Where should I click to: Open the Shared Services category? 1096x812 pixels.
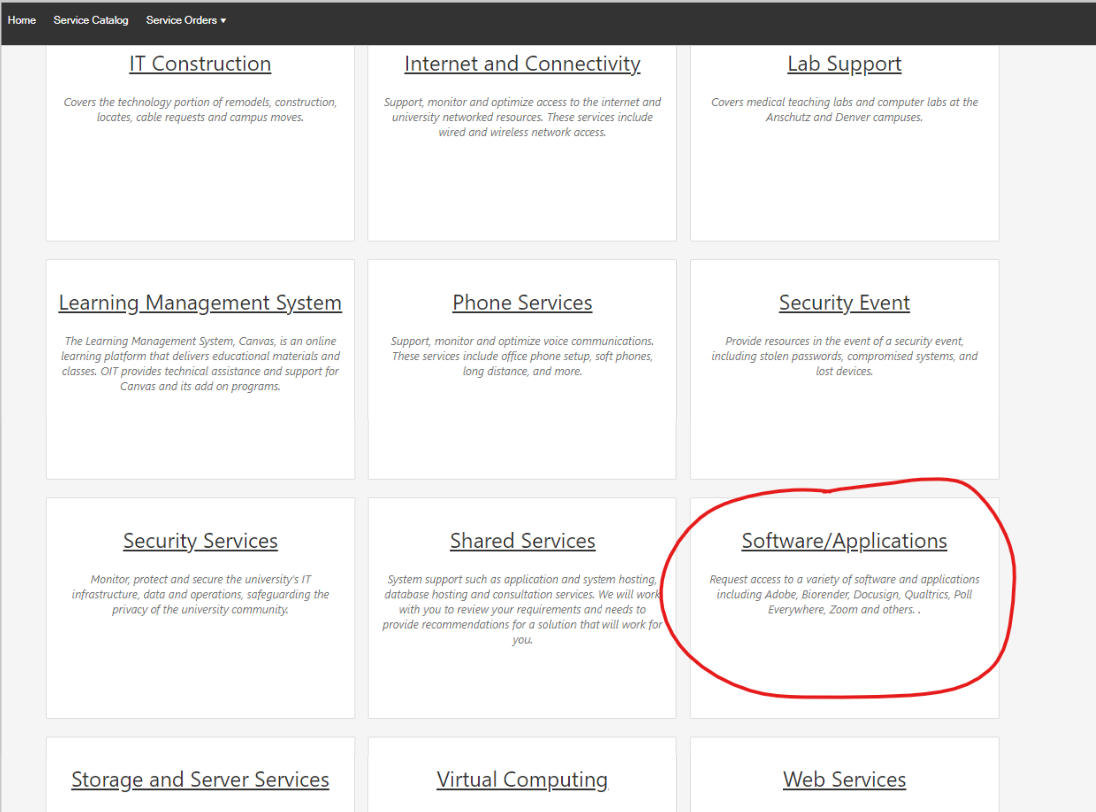(x=523, y=541)
